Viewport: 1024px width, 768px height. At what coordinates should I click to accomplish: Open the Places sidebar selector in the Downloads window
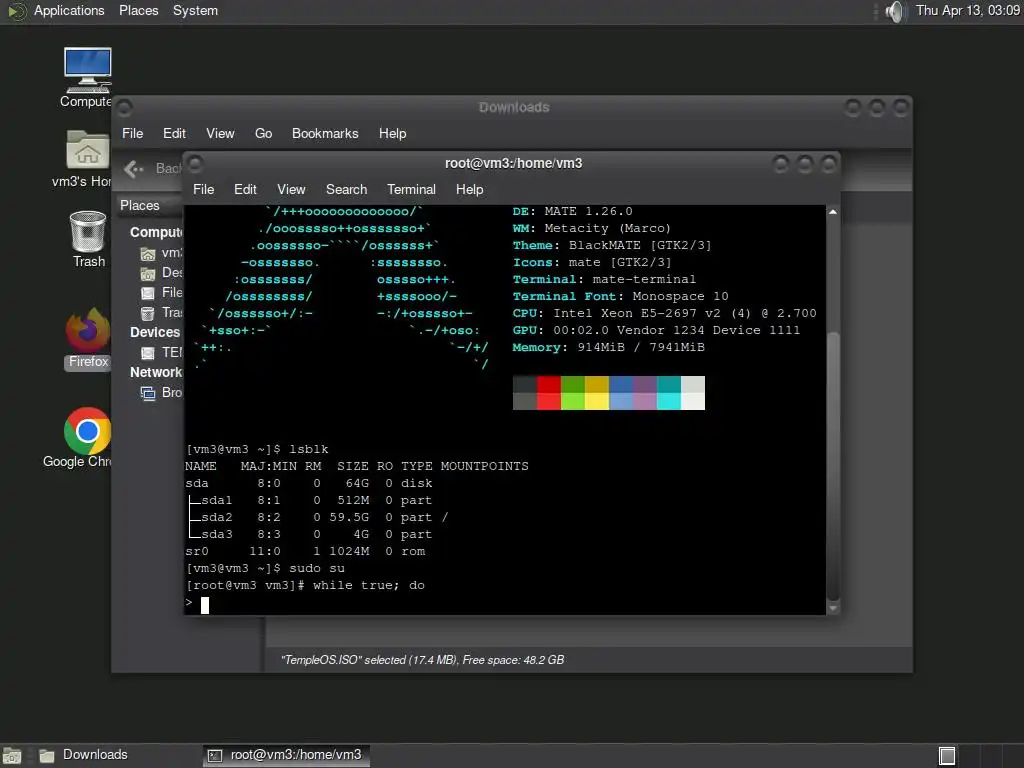150,206
